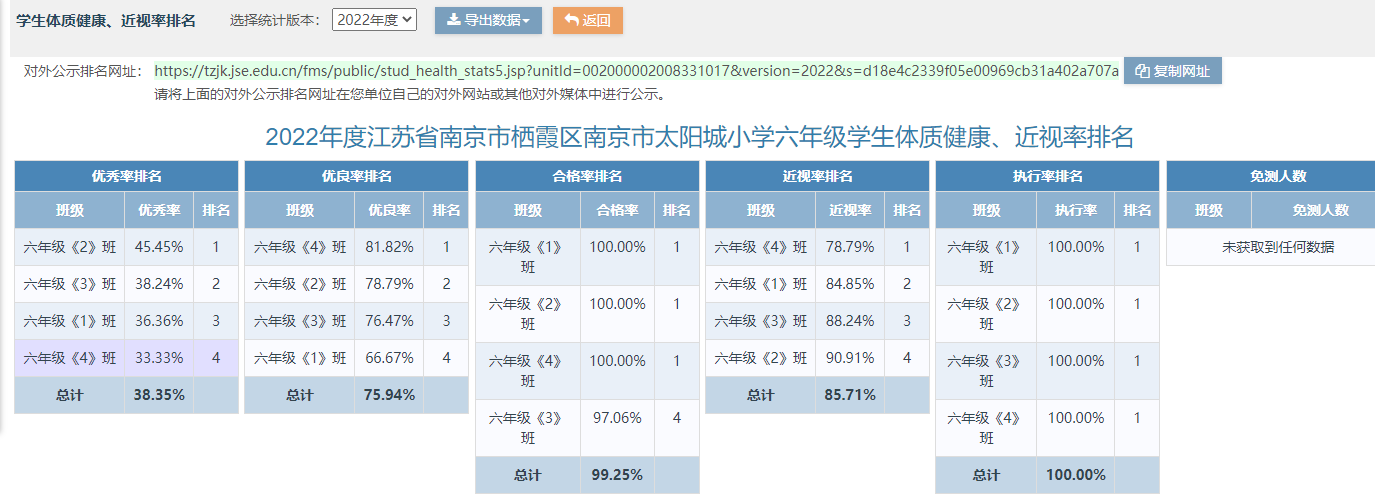Click the return arrow icon in 返回
This screenshot has width=1375, height=501.
[x=572, y=20]
